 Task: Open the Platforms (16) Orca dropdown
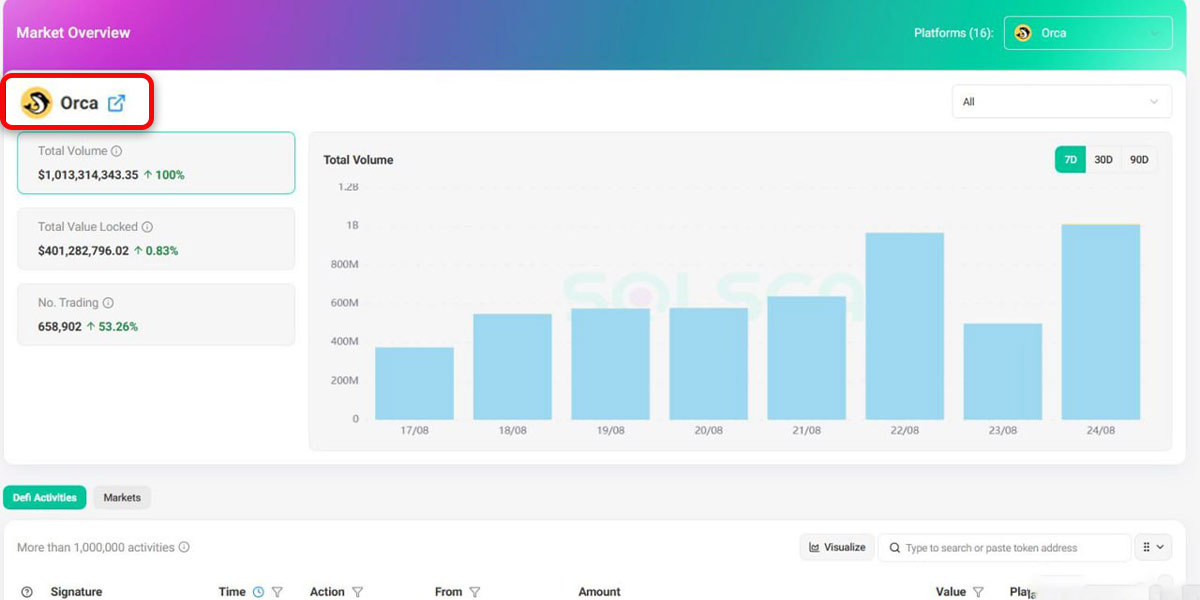[1088, 33]
